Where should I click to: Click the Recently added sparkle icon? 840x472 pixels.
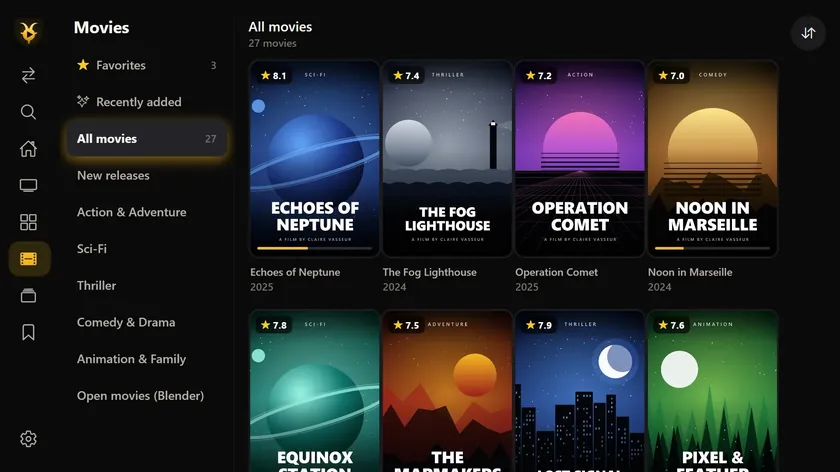[x=83, y=101]
